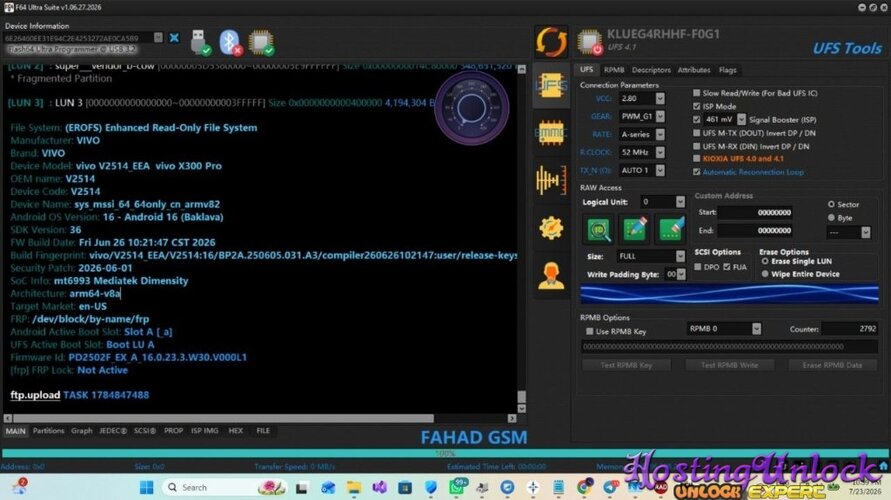Switch to Descriptors tab
Viewport: 891px width, 500px height.
click(x=651, y=70)
